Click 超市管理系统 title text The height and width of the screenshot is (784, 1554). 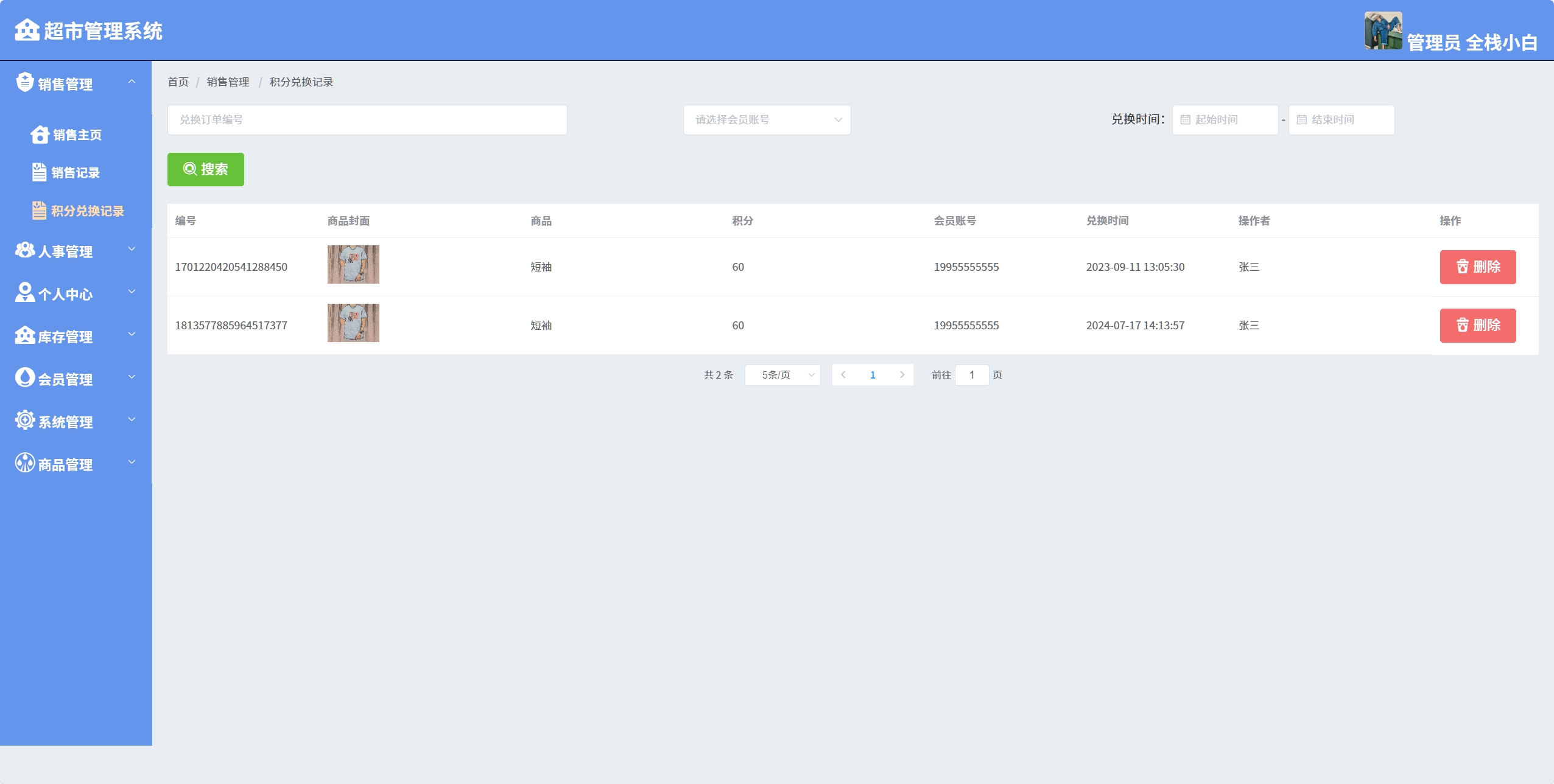tap(103, 30)
